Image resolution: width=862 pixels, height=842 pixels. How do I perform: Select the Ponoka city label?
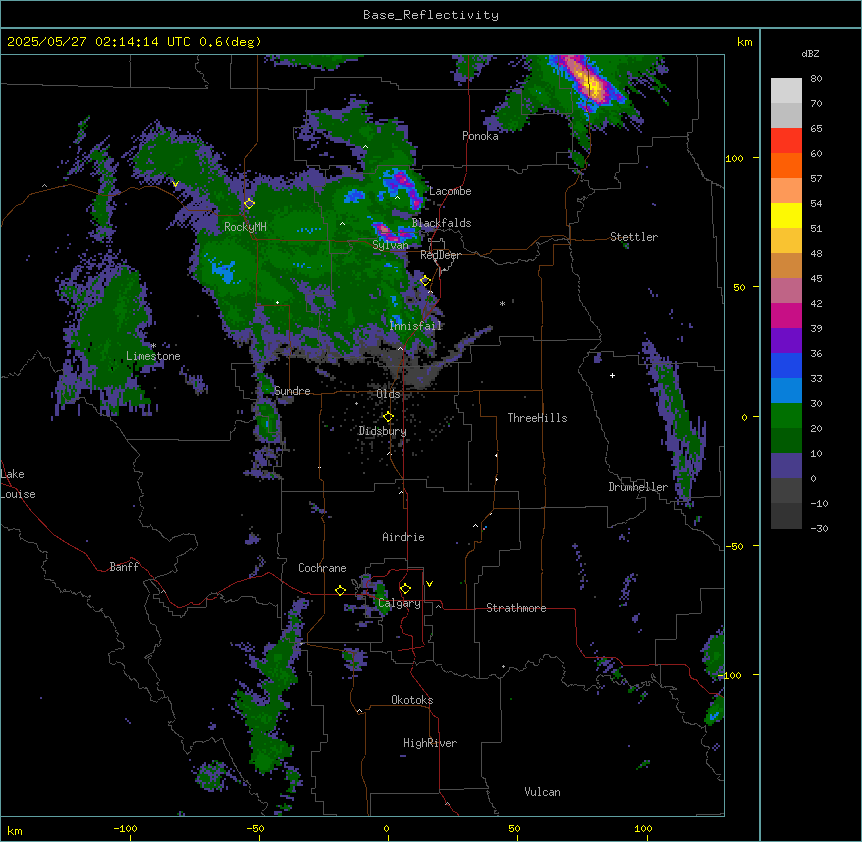point(480,136)
